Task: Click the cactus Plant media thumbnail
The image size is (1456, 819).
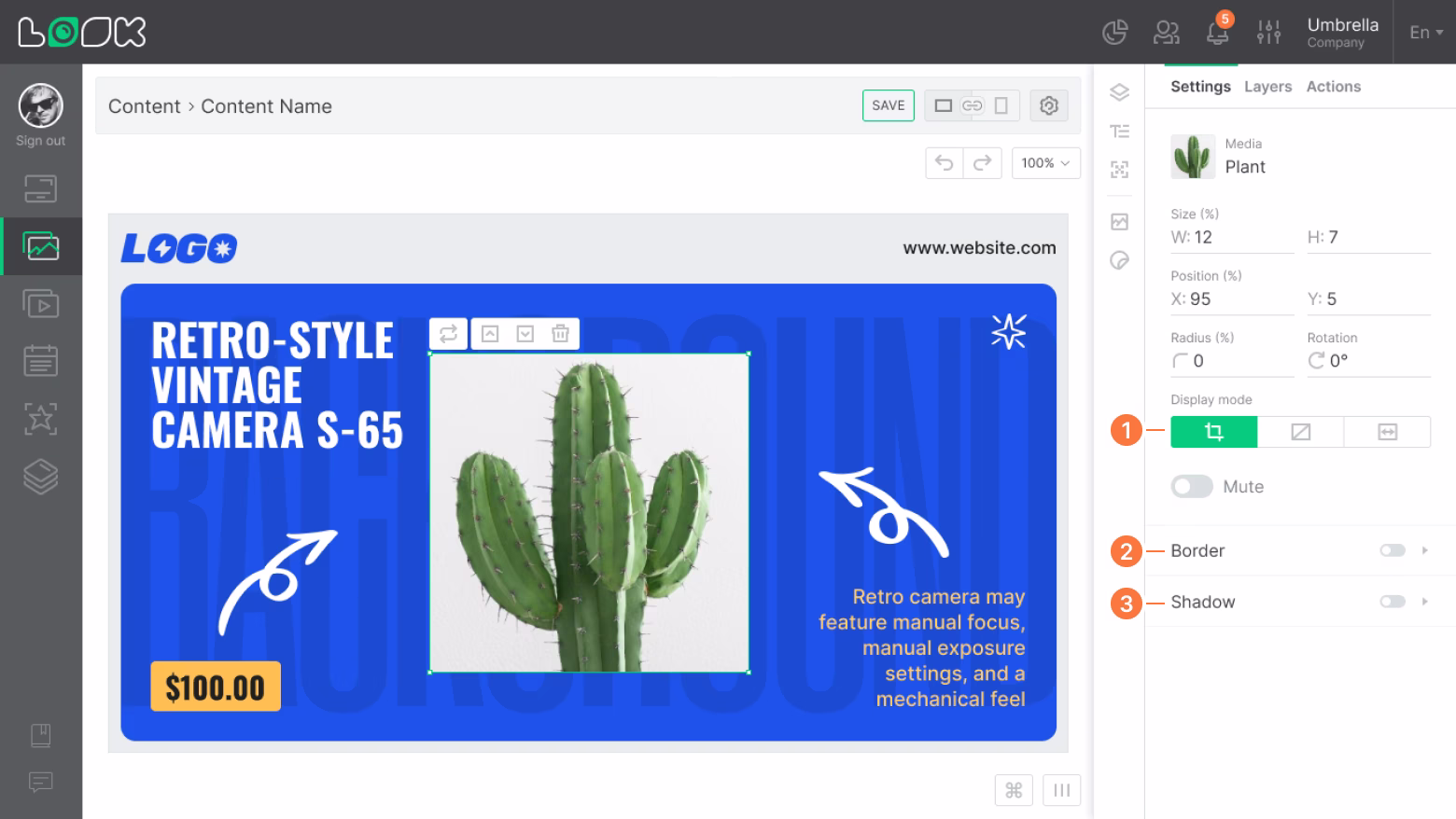Action: tap(1192, 157)
